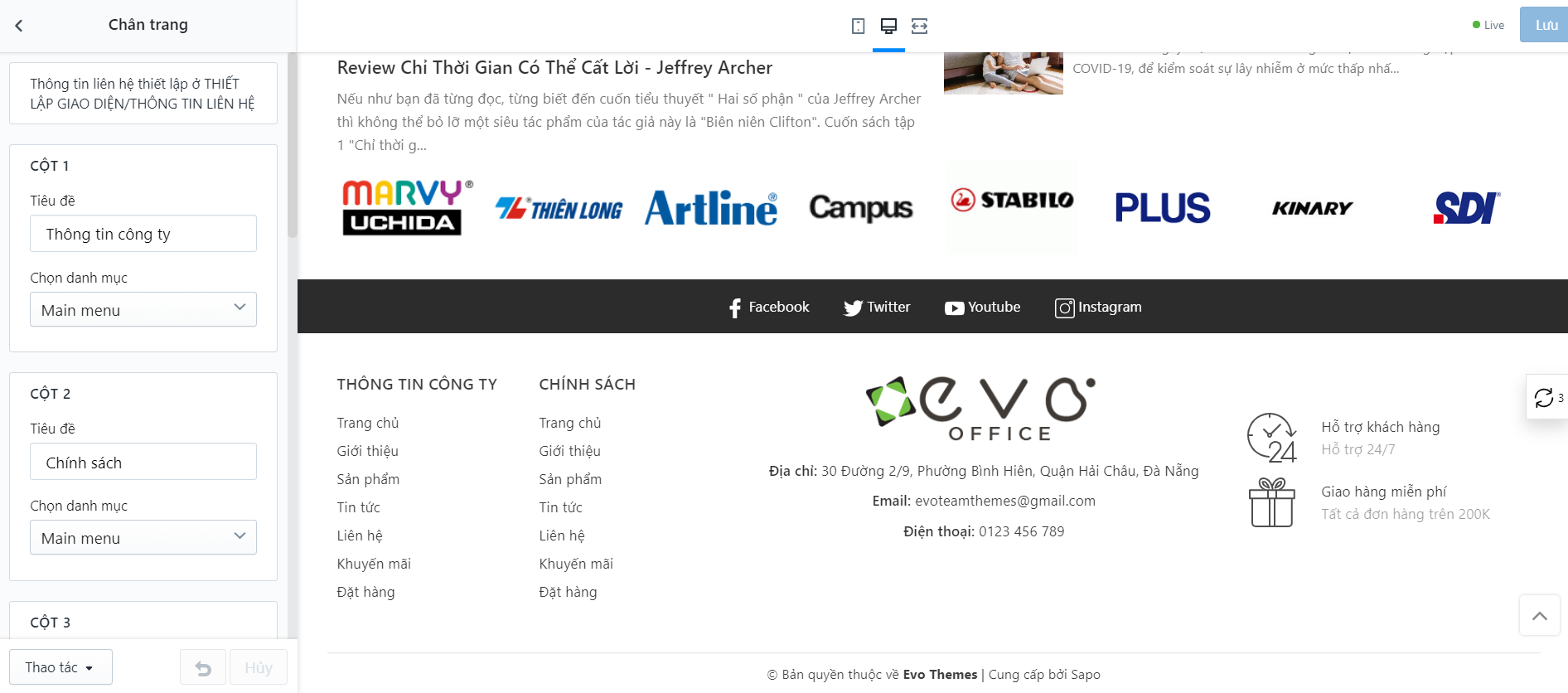Click the Youtube play icon
1568x693 pixels.
click(x=954, y=308)
